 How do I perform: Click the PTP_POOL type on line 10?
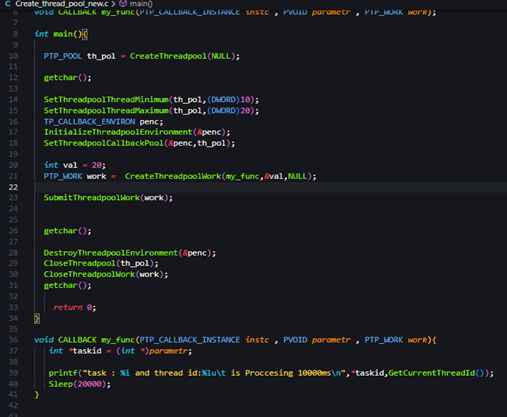(x=63, y=56)
